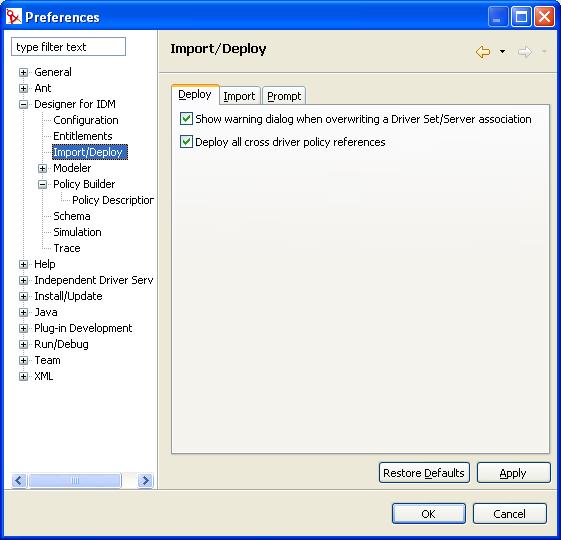This screenshot has width=561, height=540.
Task: Expand the XML tree node
Action: pos(23,376)
